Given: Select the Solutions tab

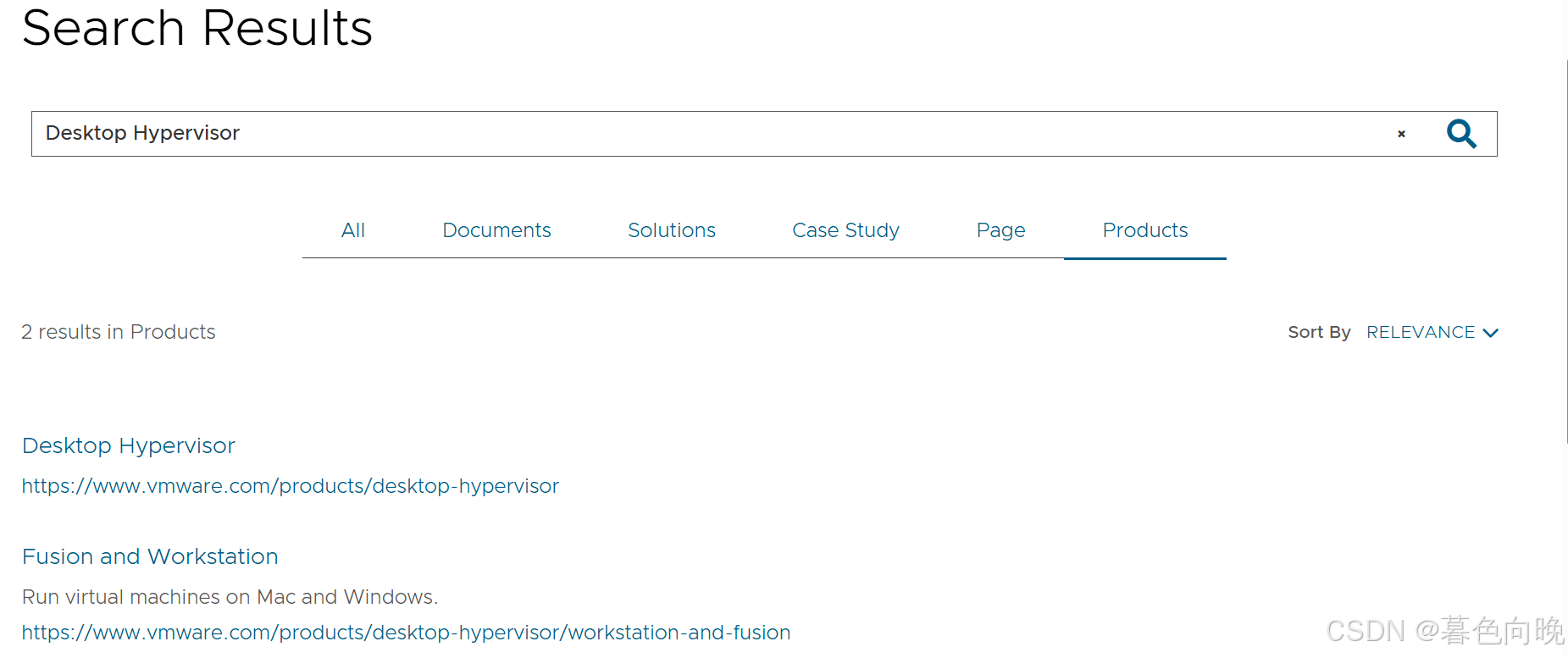Looking at the screenshot, I should click(672, 230).
